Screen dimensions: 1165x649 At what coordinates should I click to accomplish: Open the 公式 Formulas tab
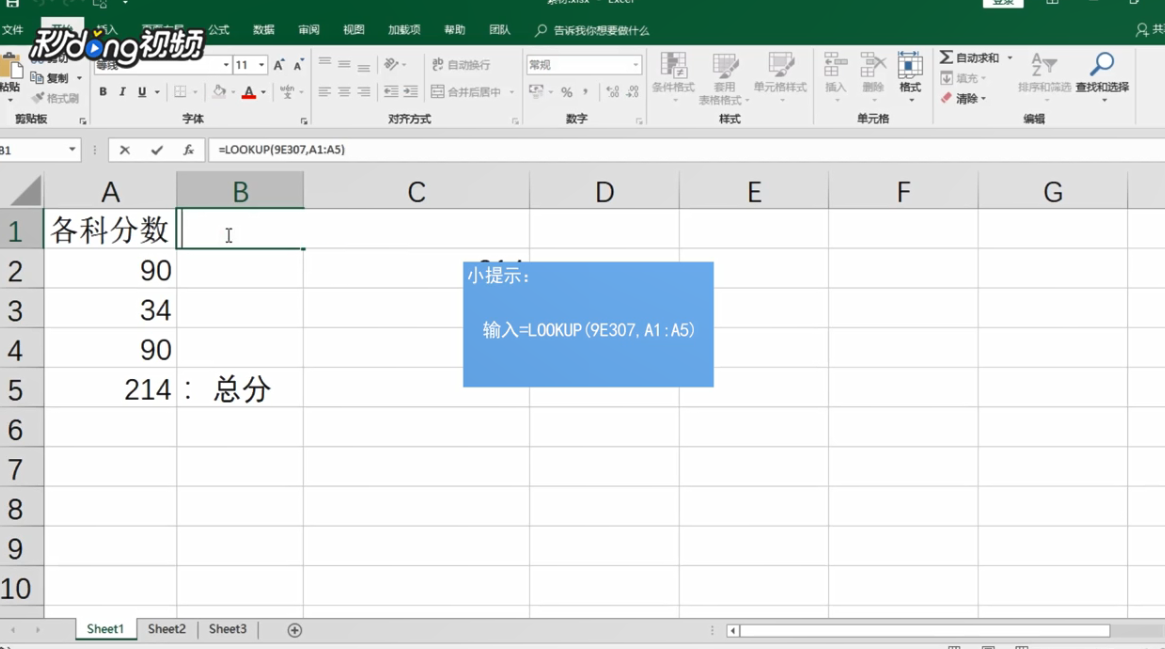point(218,30)
